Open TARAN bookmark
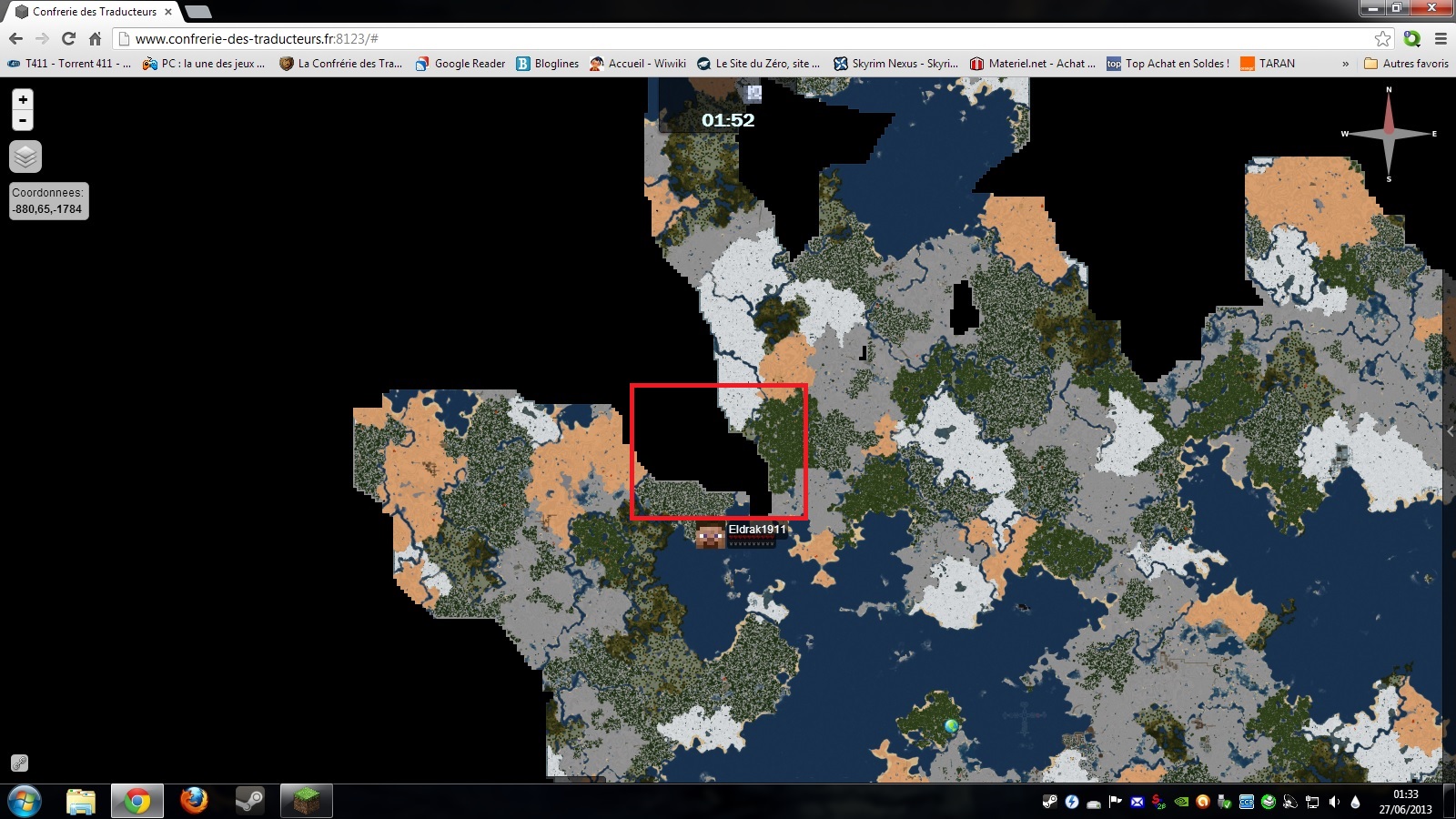Image resolution: width=1456 pixels, height=819 pixels. pos(1267,64)
